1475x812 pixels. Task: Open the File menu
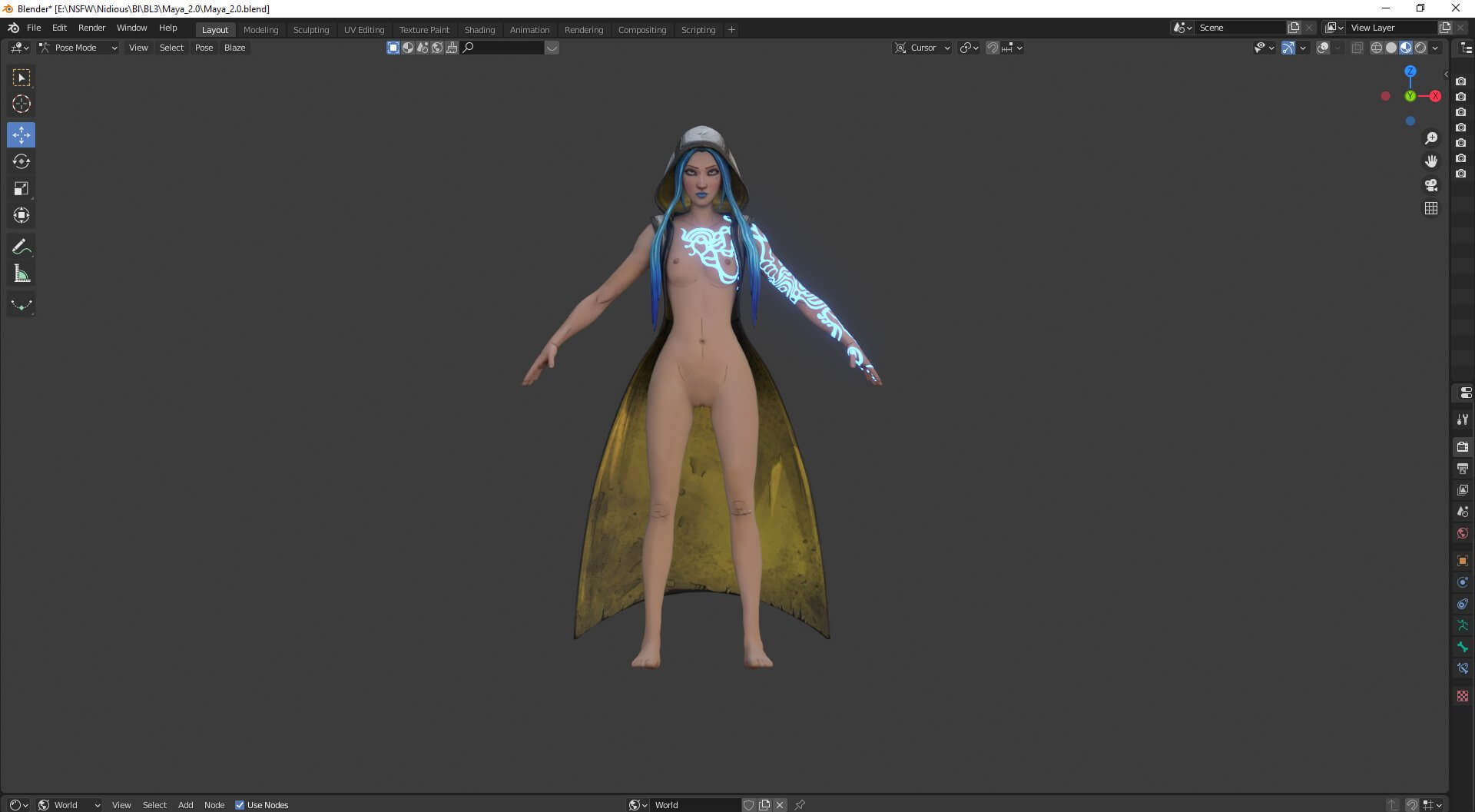point(34,28)
